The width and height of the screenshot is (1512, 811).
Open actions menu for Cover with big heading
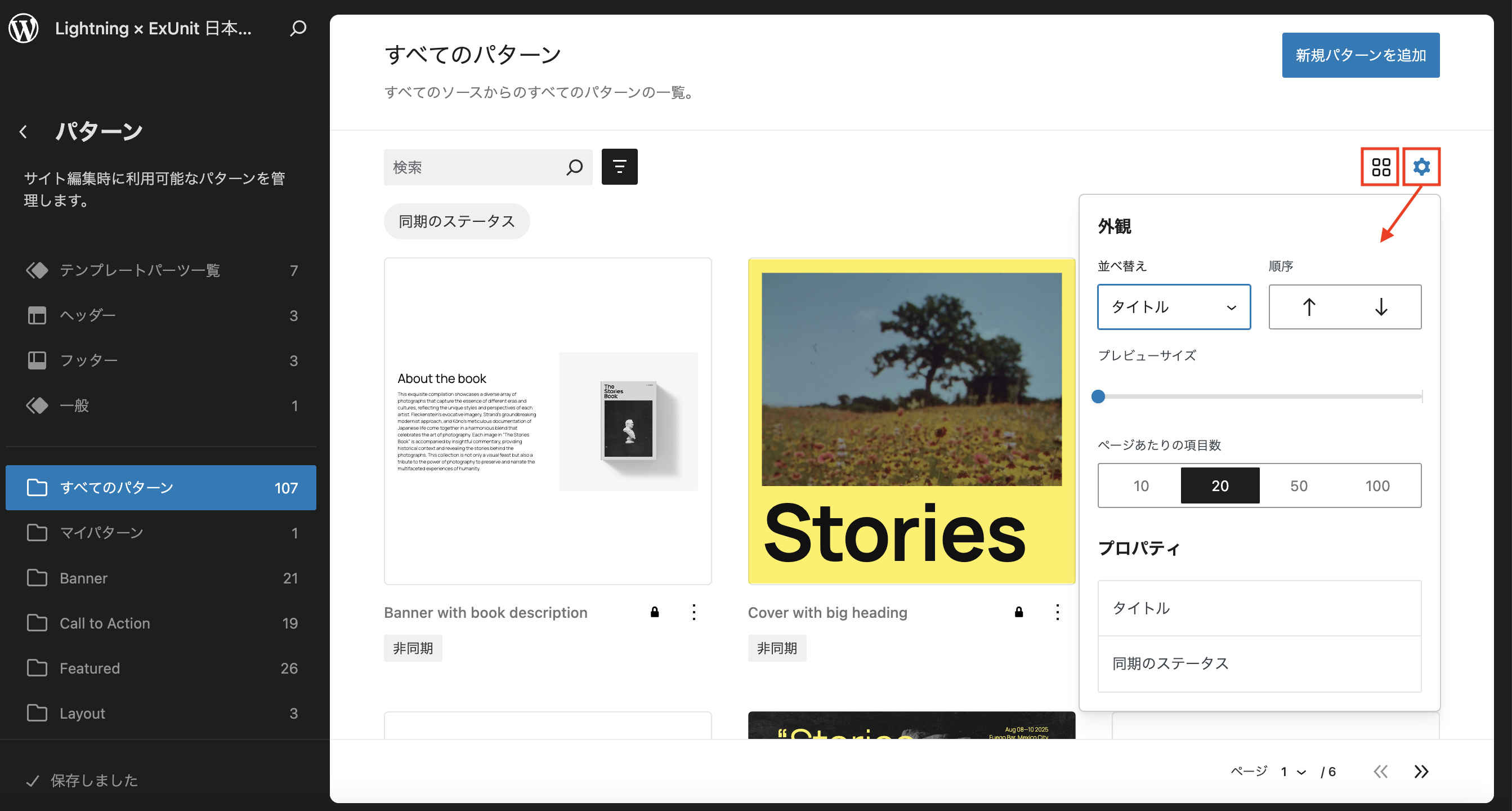pyautogui.click(x=1057, y=612)
